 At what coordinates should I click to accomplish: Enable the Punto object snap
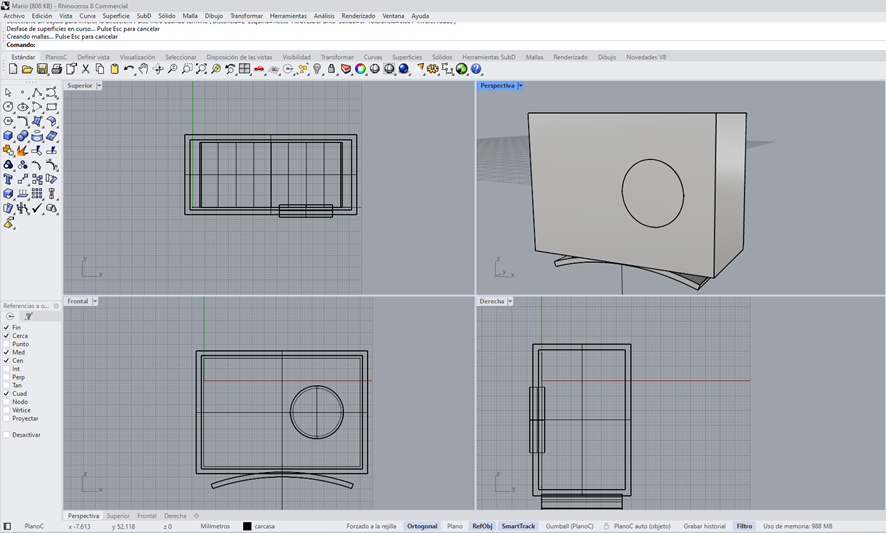pyautogui.click(x=6, y=344)
